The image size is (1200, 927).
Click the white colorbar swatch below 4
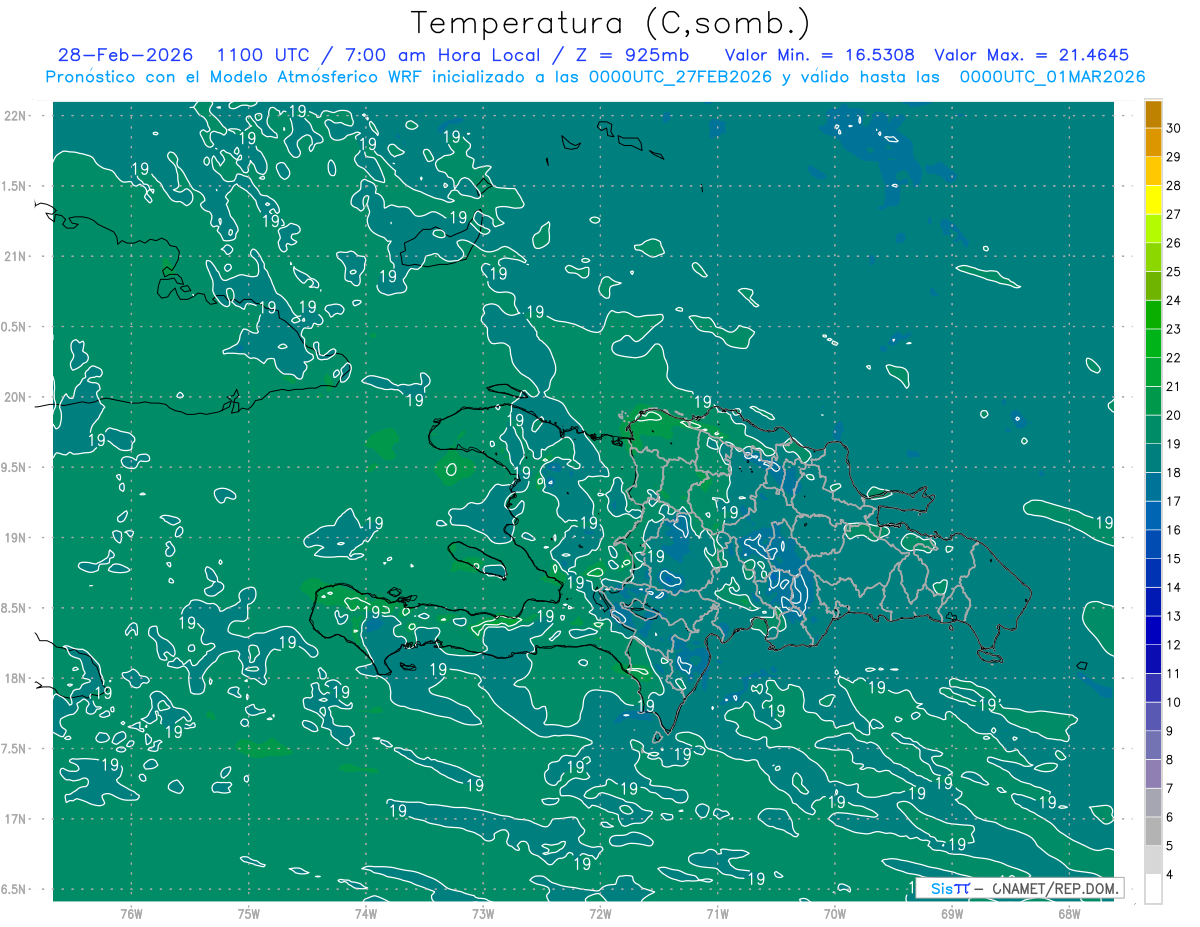[x=1153, y=889]
